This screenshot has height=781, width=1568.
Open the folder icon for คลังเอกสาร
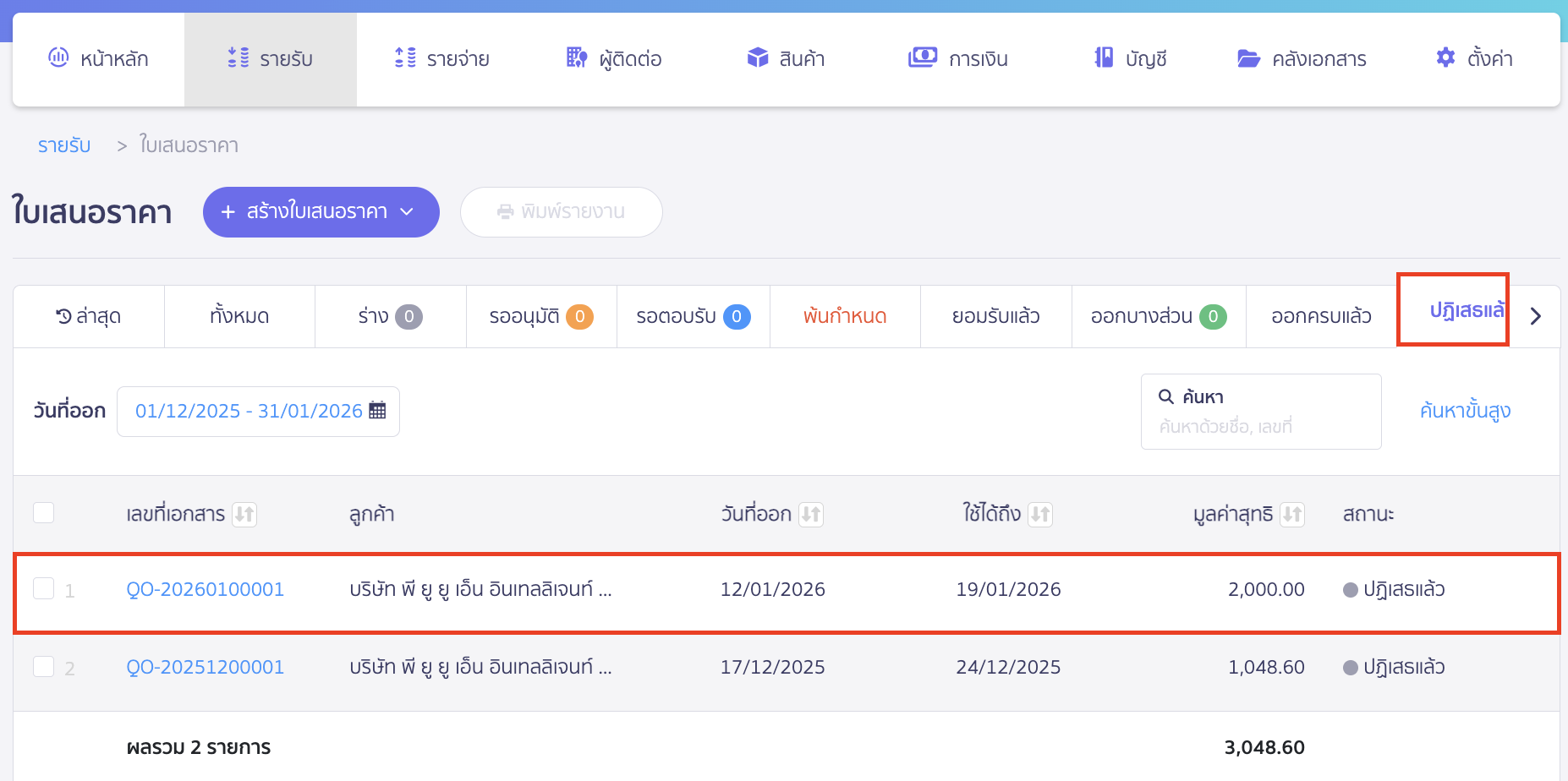(1248, 58)
